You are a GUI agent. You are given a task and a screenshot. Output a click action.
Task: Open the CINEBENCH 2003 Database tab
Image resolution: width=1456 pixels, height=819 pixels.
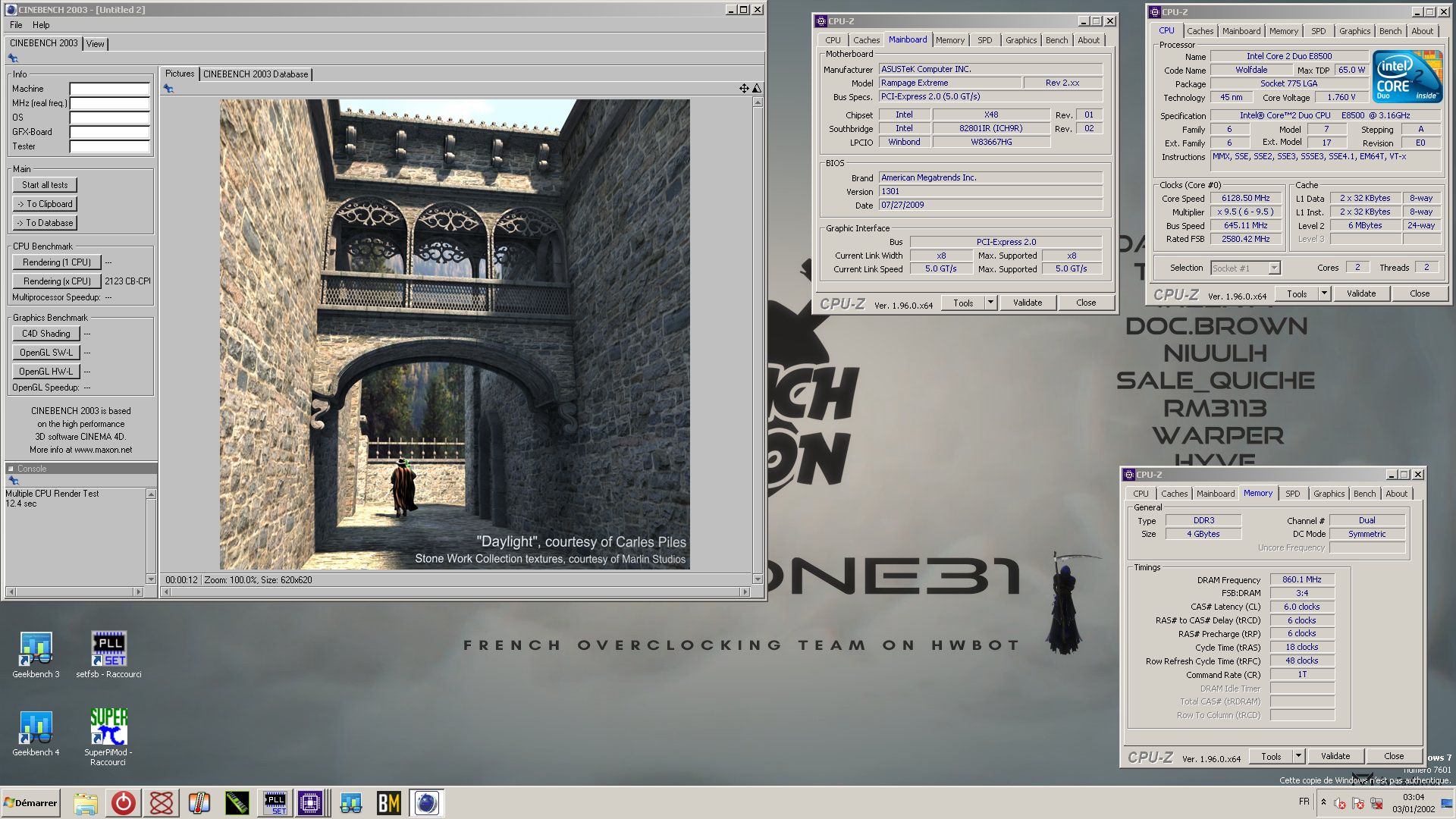pyautogui.click(x=256, y=74)
